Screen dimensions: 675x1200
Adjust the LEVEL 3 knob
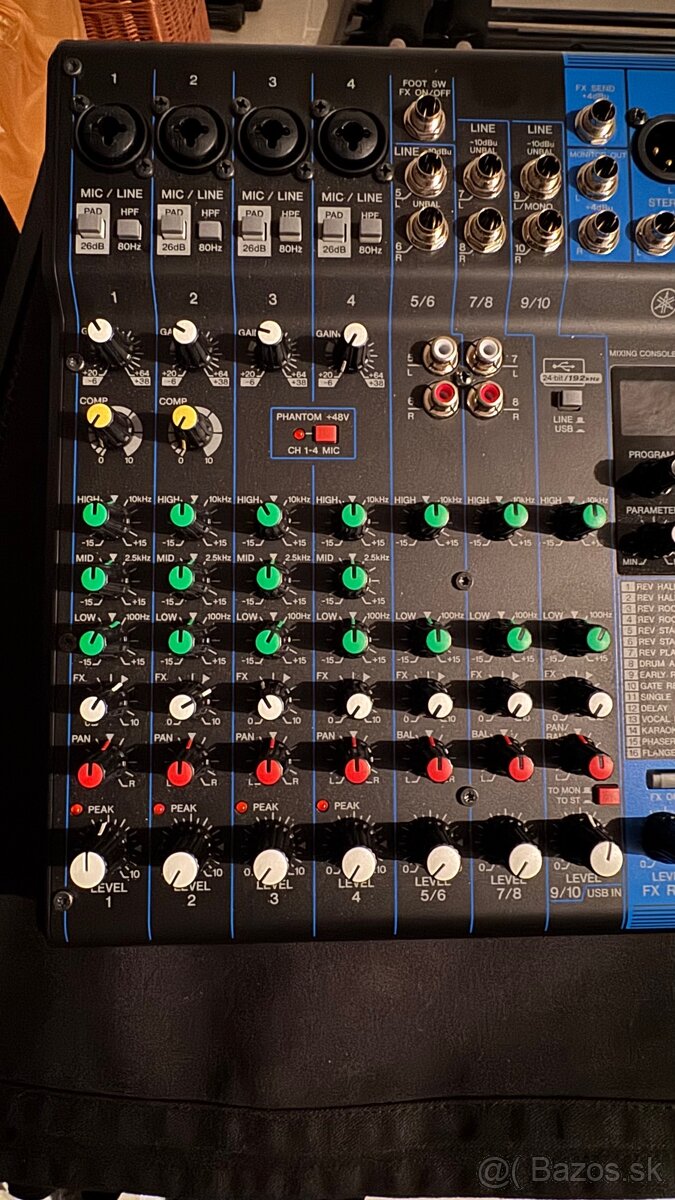(x=270, y=866)
